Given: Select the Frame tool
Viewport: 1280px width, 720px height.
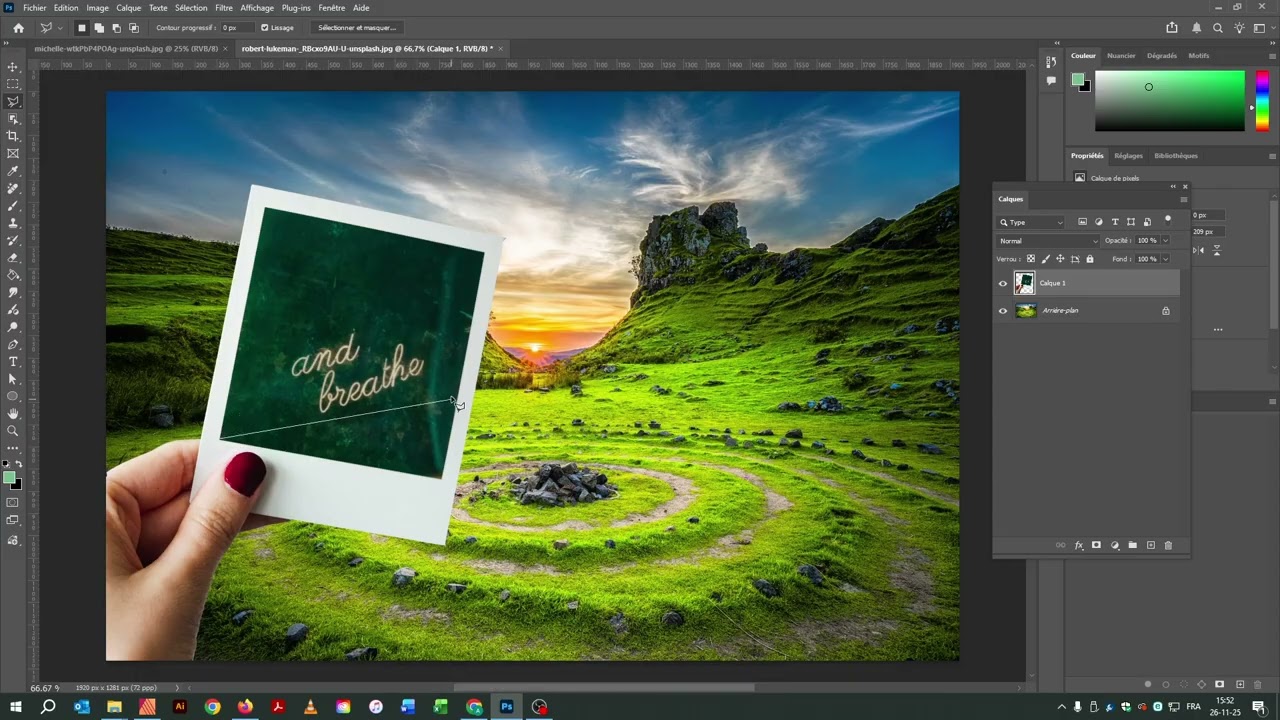Looking at the screenshot, I should click(x=13, y=153).
